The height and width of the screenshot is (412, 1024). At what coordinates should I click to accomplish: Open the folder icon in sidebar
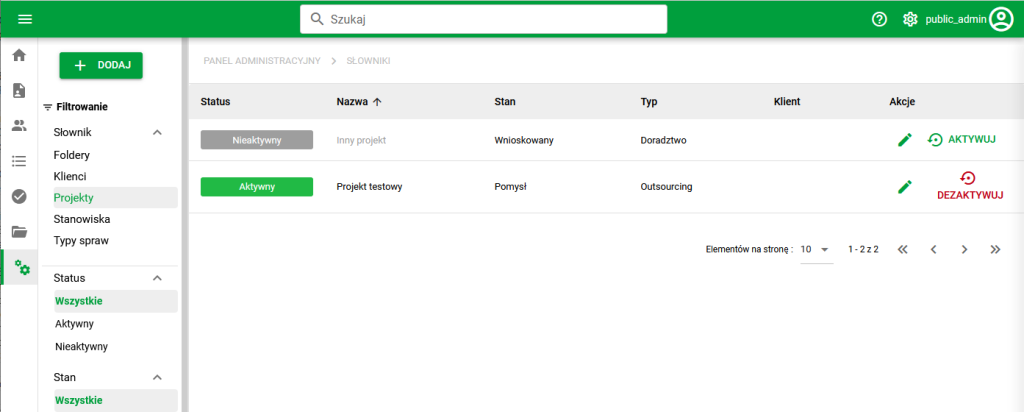point(19,232)
